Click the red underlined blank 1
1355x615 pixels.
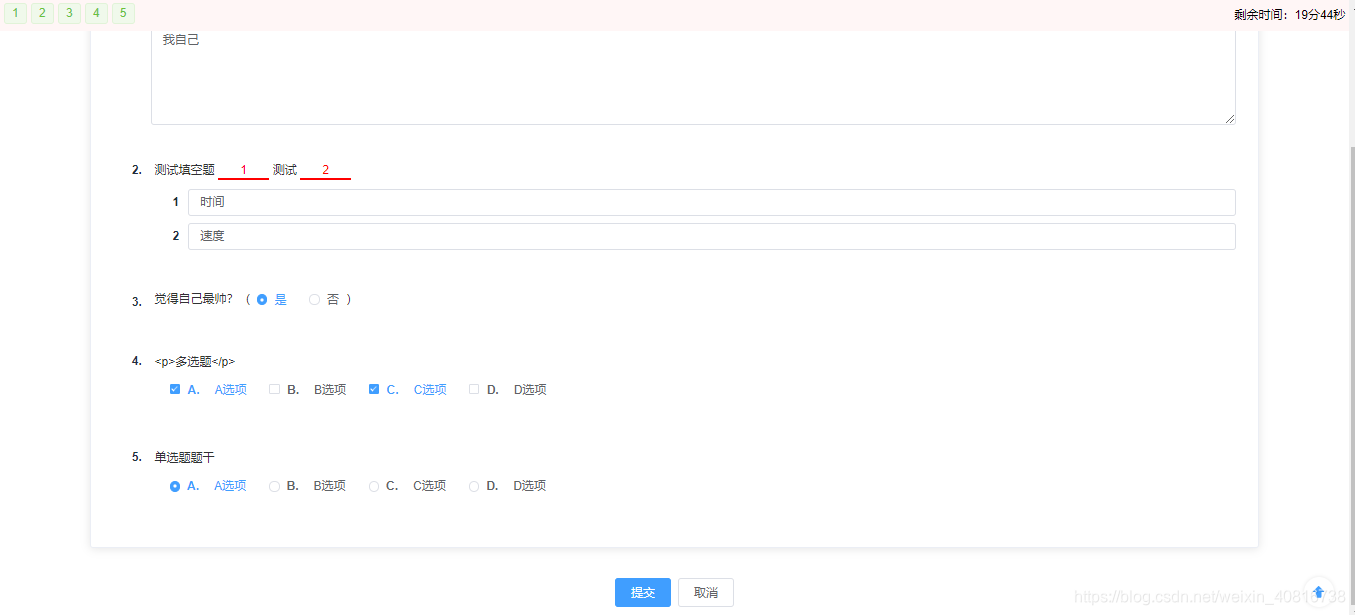243,170
